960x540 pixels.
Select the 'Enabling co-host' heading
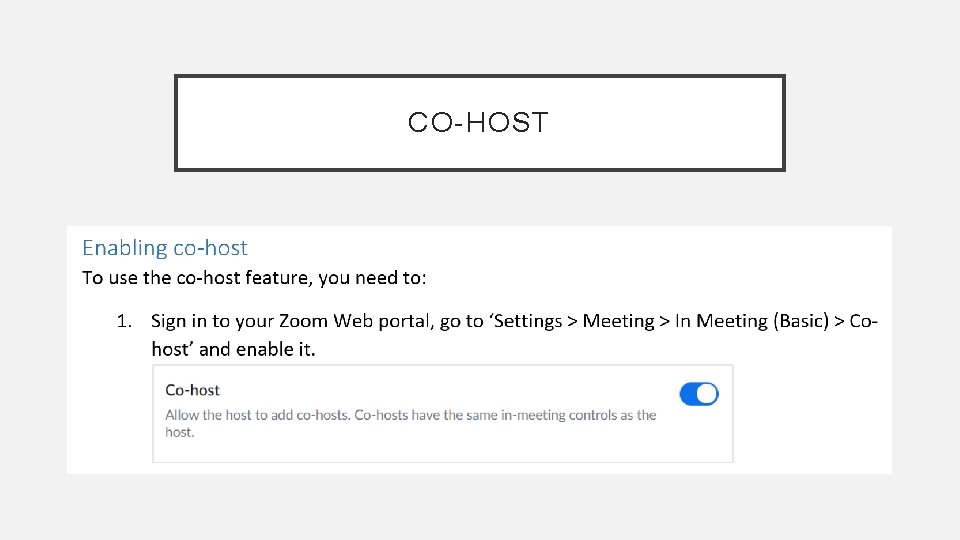tap(164, 248)
